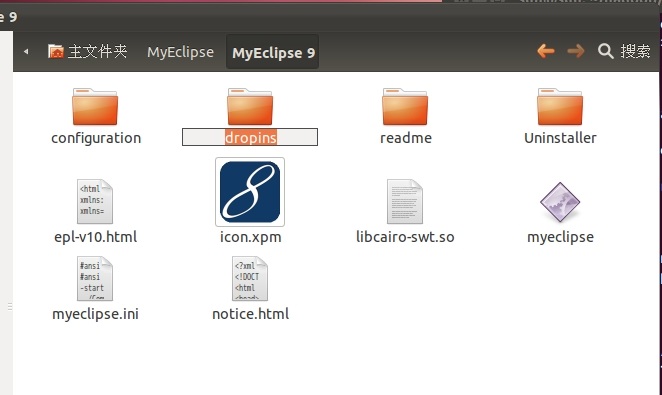Select the myeclipse.ini file icon
662x395 pixels.
95,279
